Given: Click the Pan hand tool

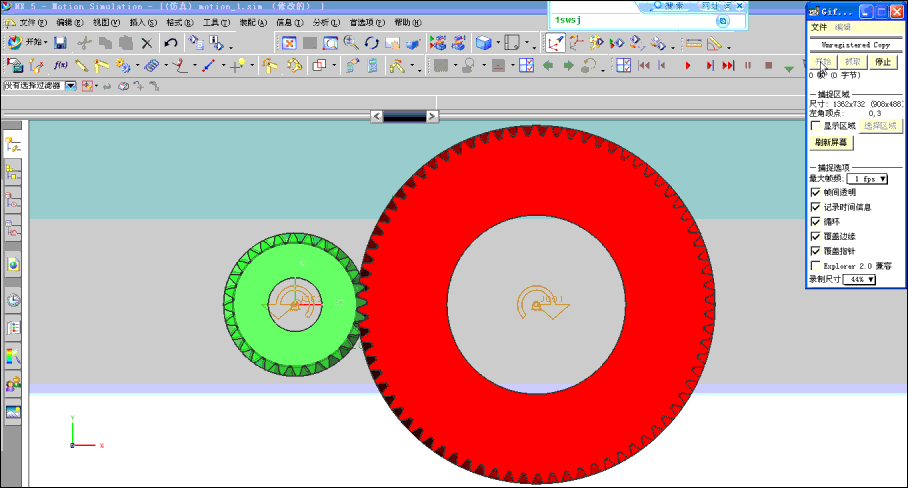Looking at the screenshot, I should [x=392, y=43].
